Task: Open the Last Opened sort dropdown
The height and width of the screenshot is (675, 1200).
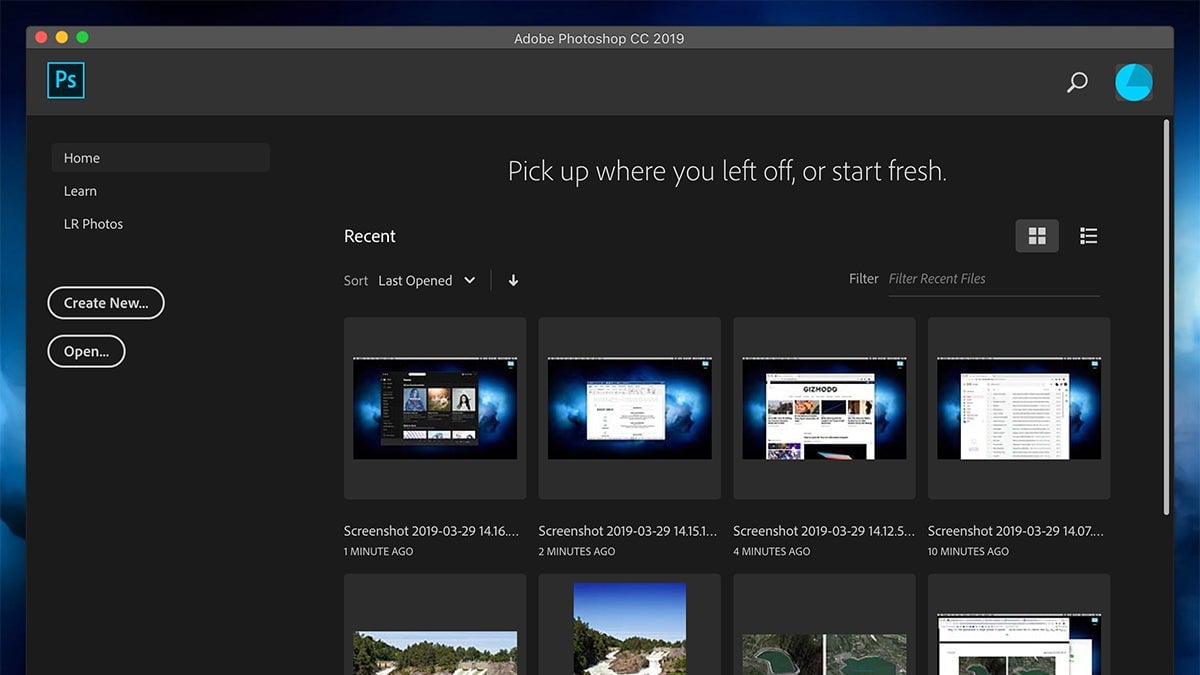Action: [x=426, y=280]
